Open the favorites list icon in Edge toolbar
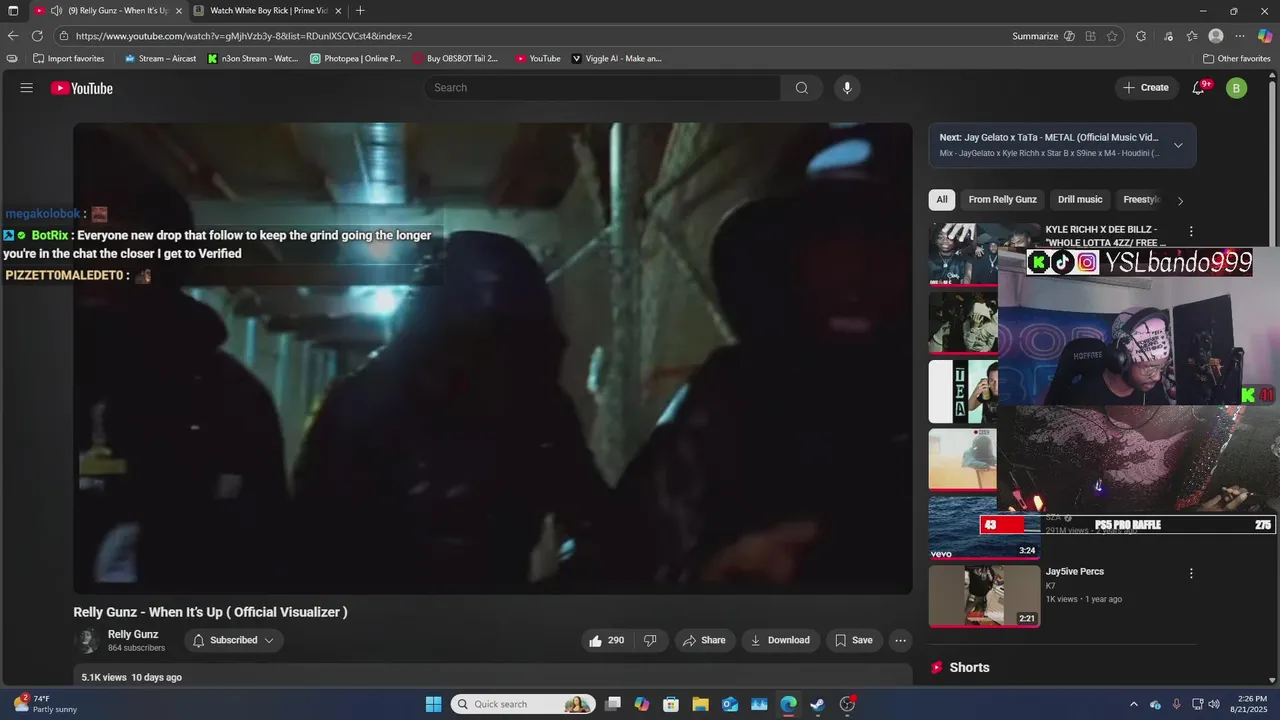Screen dimensions: 1280x720 [1192, 36]
